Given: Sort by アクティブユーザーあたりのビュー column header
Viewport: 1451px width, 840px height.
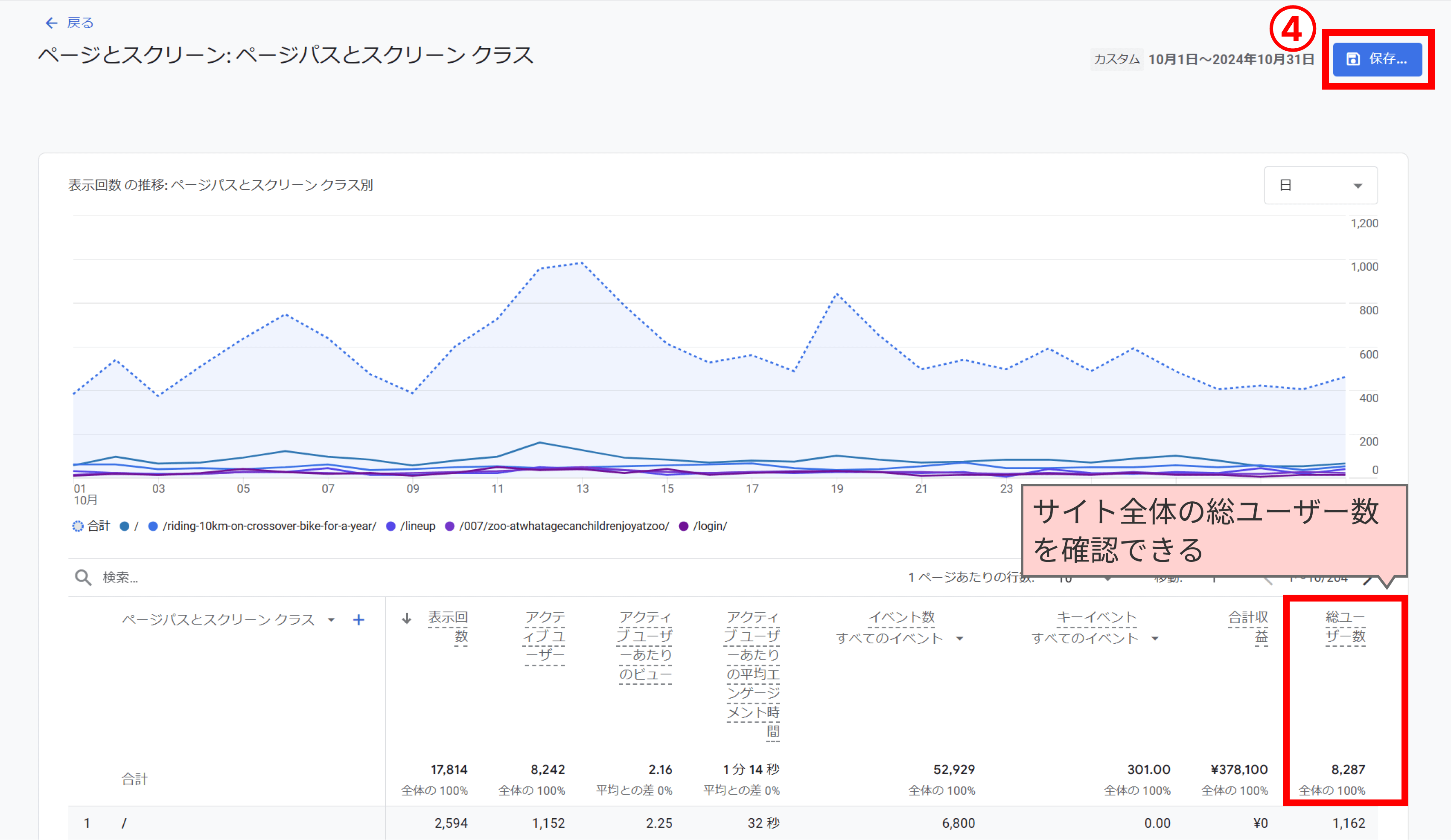Looking at the screenshot, I should coord(644,646).
